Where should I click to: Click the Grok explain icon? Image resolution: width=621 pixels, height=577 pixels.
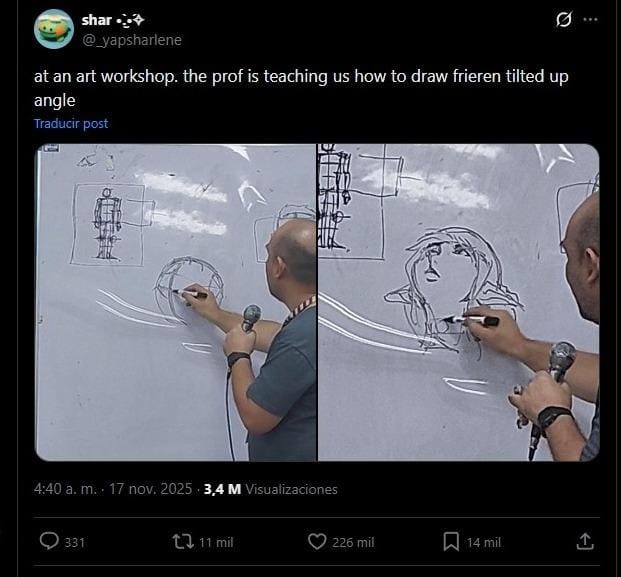563,19
